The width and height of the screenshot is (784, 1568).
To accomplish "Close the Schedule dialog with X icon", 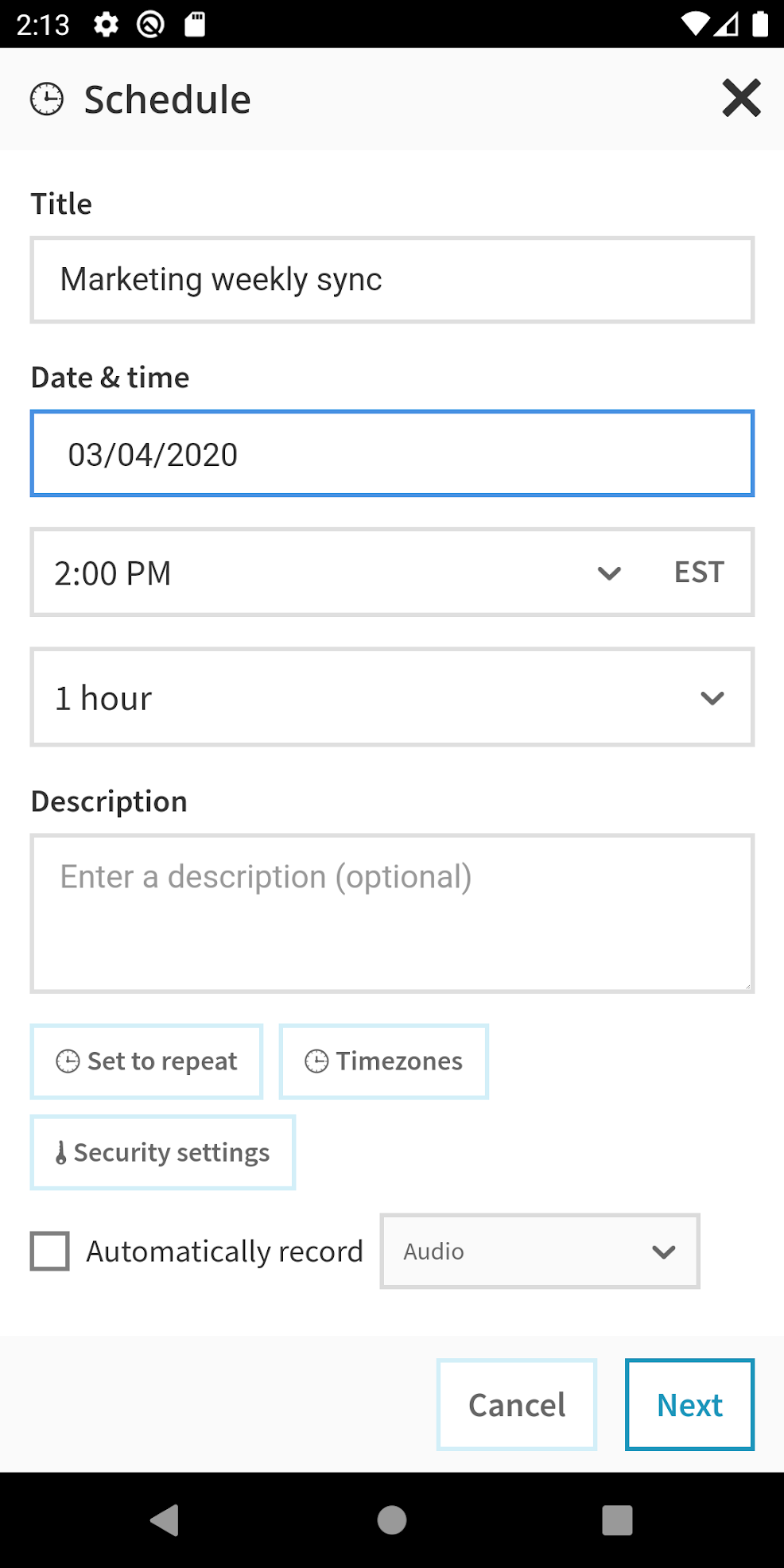I will click(741, 99).
